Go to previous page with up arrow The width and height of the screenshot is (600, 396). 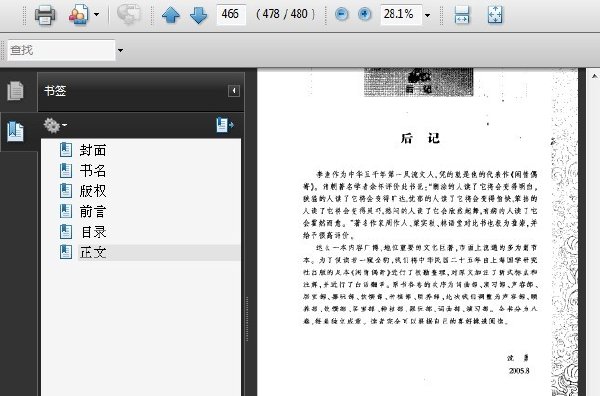point(171,15)
